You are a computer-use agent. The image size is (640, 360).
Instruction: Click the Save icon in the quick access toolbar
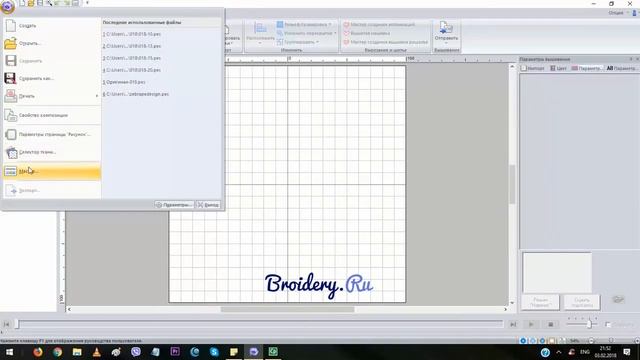[40, 3]
